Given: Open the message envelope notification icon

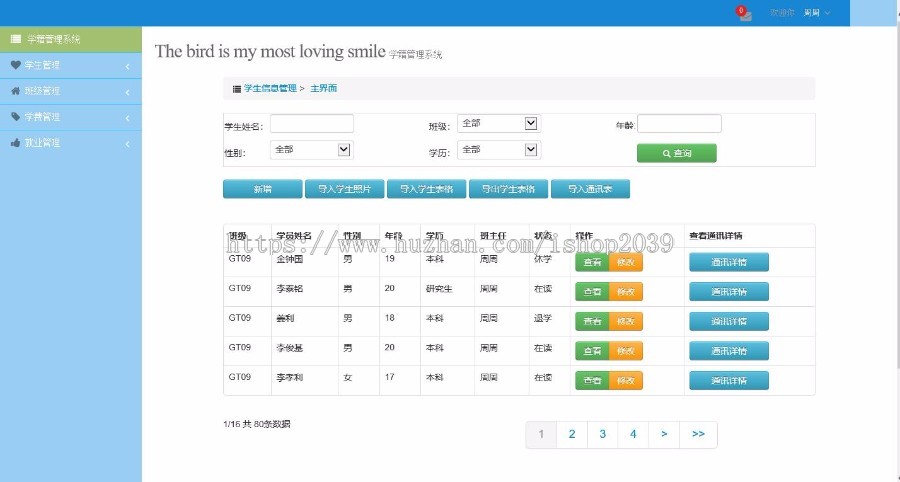Looking at the screenshot, I should click(746, 16).
